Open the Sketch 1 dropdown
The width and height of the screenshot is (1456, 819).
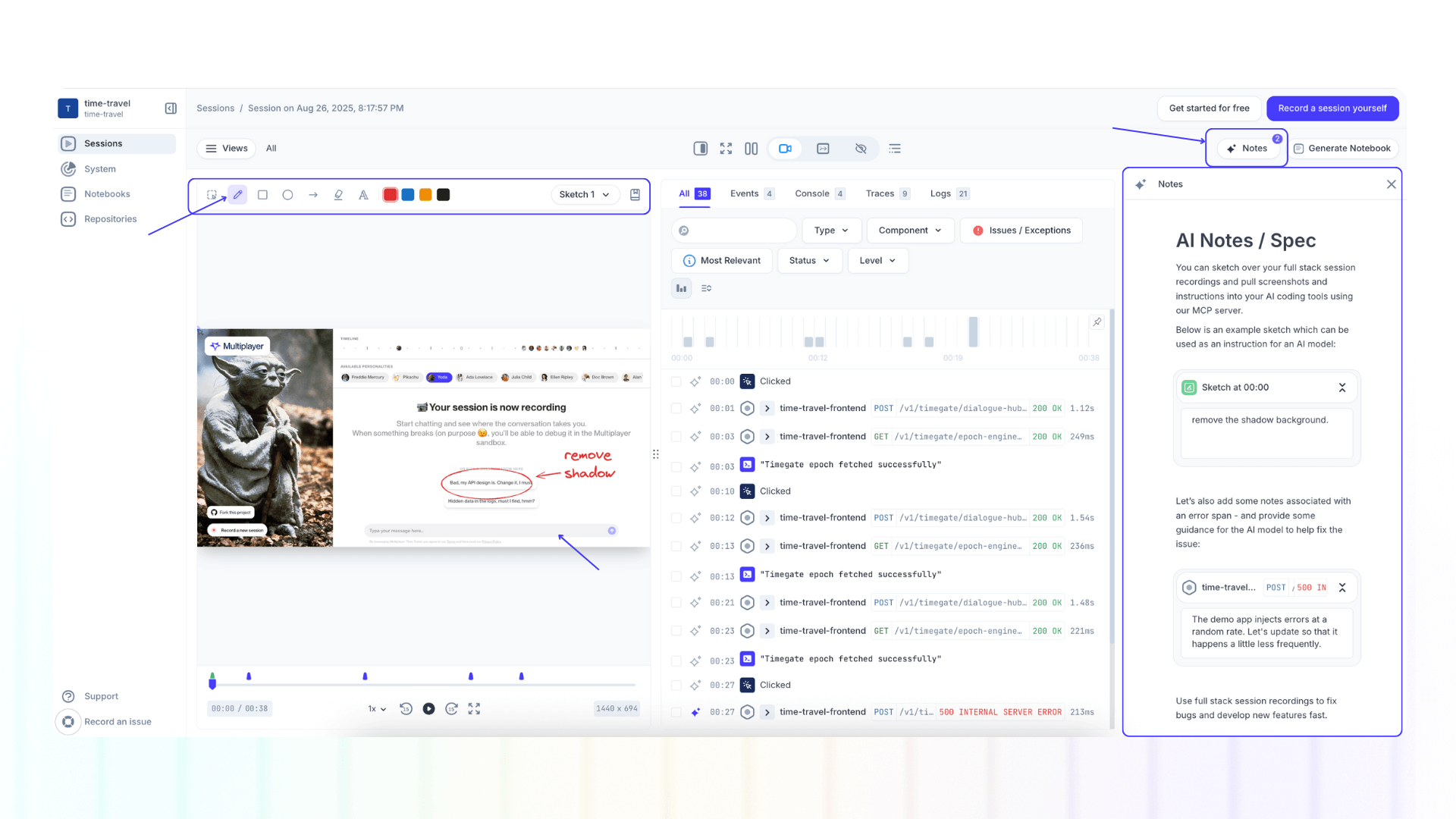pyautogui.click(x=584, y=195)
